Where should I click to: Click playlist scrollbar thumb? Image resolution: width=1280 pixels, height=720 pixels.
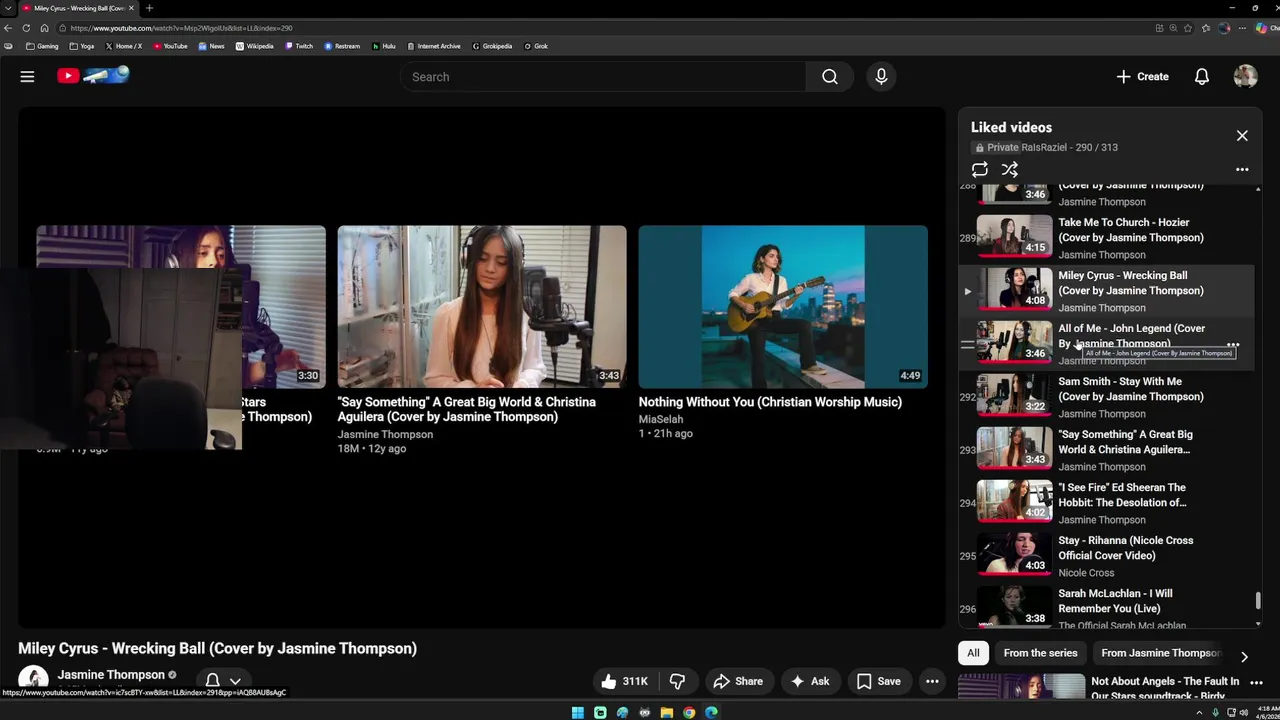coord(1258,599)
